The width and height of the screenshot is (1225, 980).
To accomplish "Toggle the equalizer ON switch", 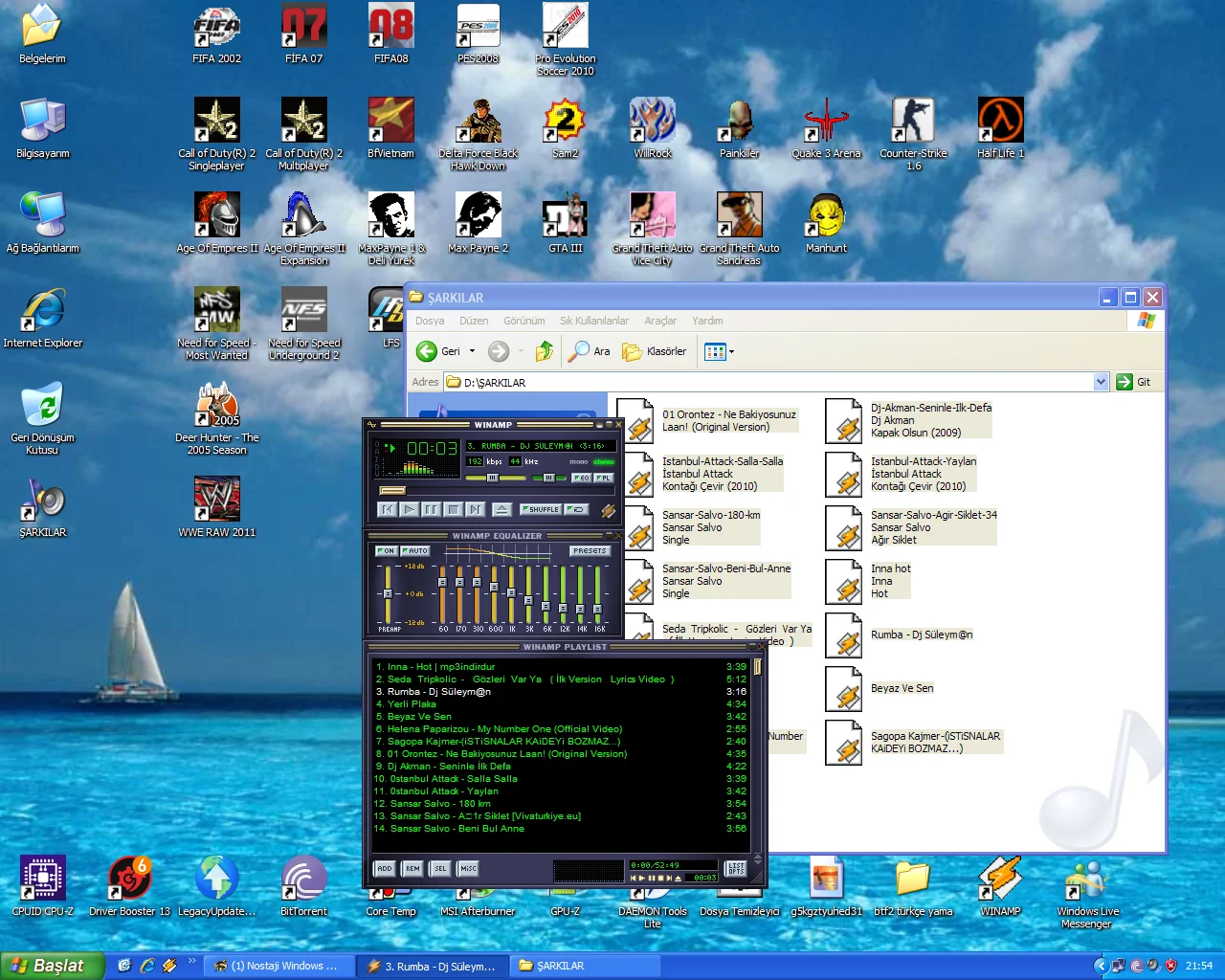I will pos(387,550).
